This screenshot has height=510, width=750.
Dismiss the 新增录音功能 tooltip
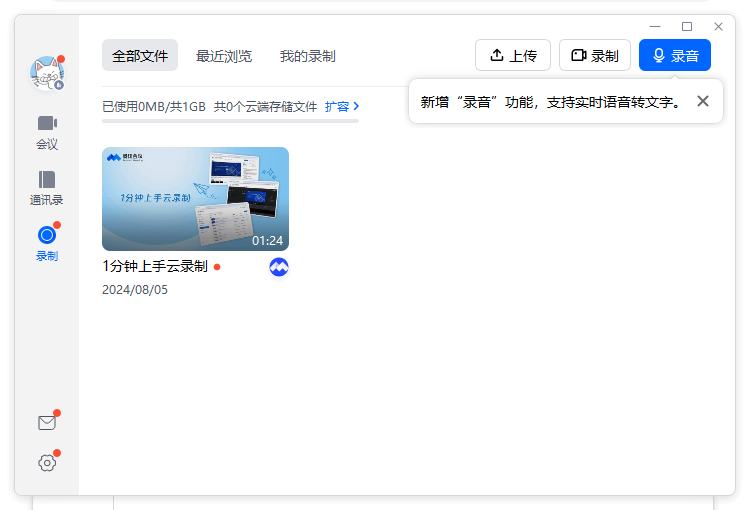(703, 101)
